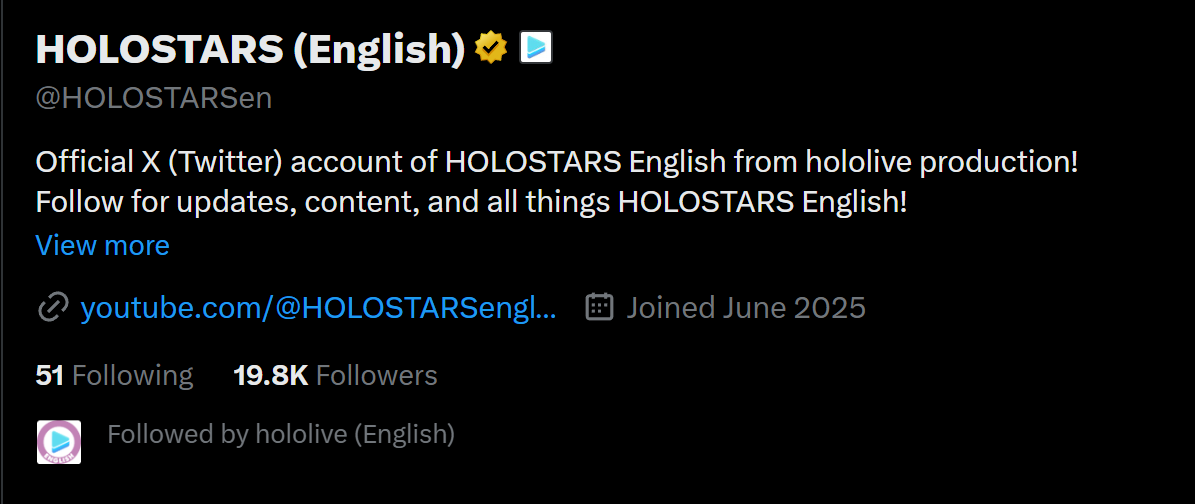
Task: Click the word Followers label
Action: click(377, 375)
